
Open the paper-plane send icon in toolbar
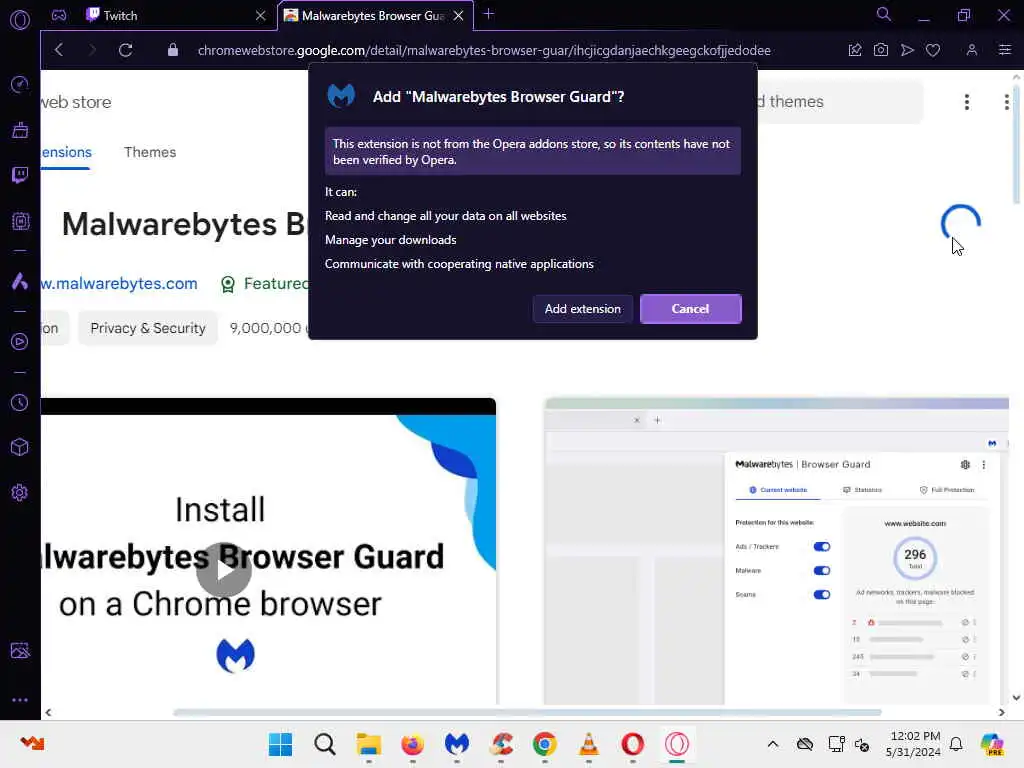(x=907, y=50)
